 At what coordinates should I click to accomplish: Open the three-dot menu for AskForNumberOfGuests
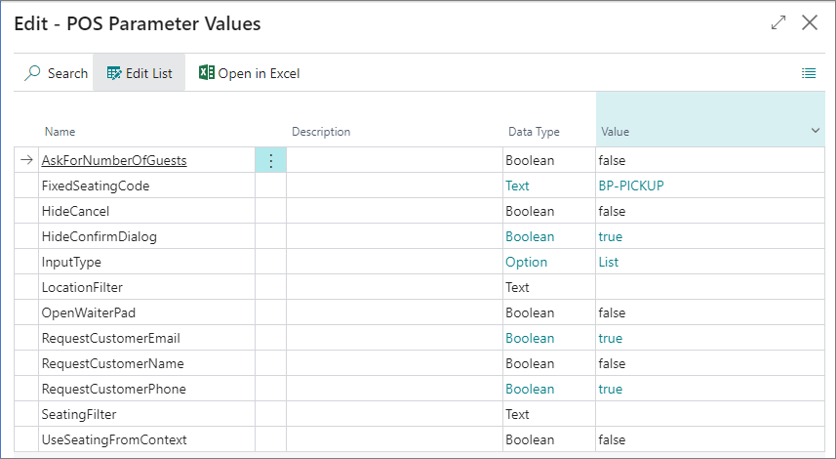click(x=271, y=160)
